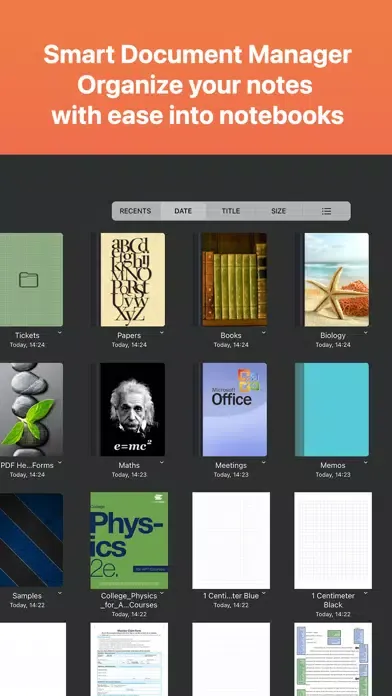This screenshot has height=696, width=392.
Task: Expand options chevron next to Papers
Action: [x=162, y=332]
